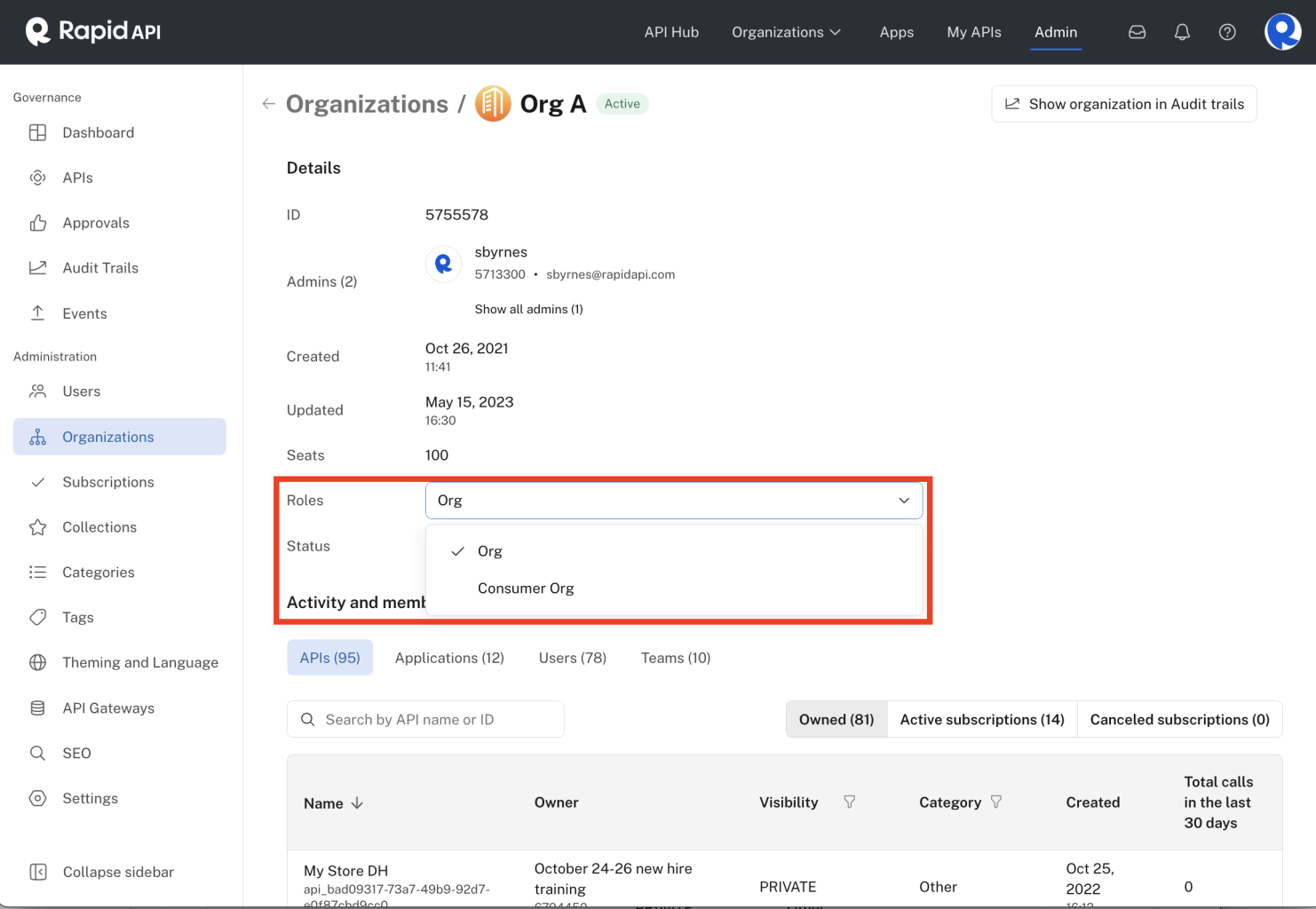
Task: Switch to the Applications (12) tab
Action: tap(449, 658)
